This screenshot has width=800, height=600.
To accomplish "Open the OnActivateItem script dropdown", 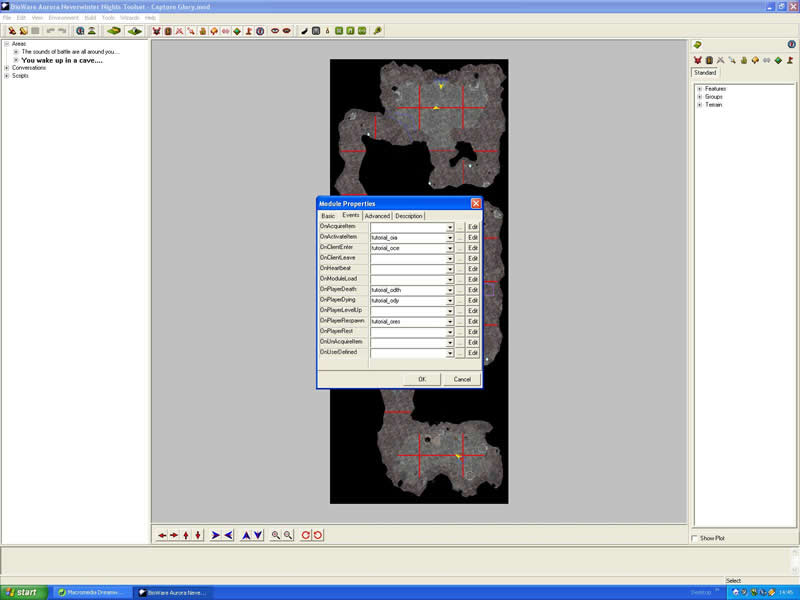I will (x=450, y=238).
